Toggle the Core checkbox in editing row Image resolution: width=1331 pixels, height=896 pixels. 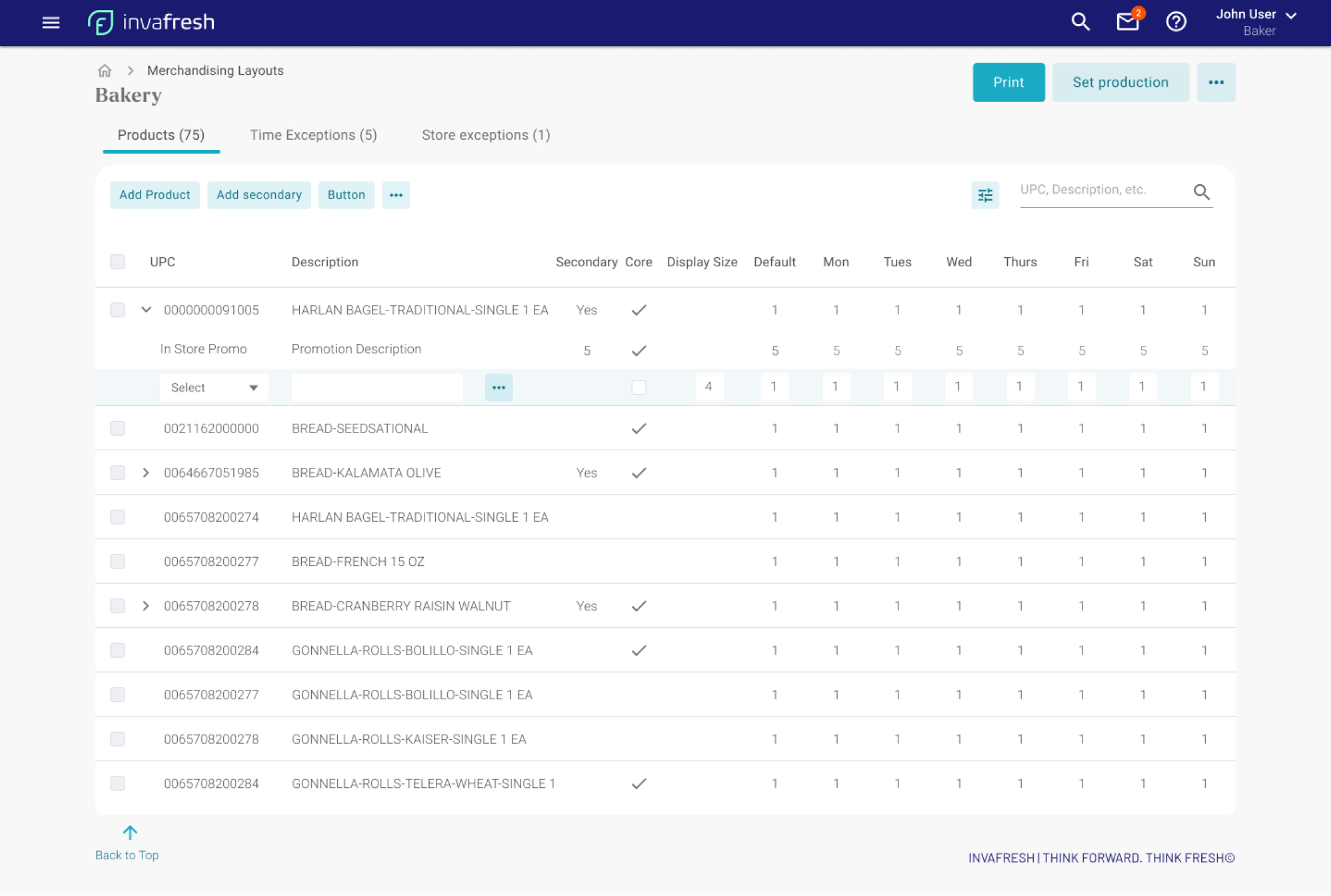point(639,388)
